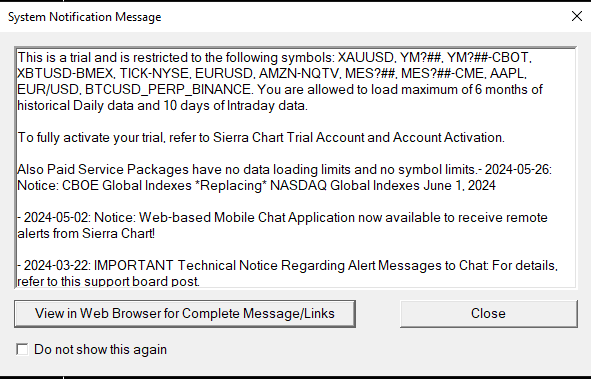
Task: Click 'alerts from Sierra Chart!' text
Action: [86, 234]
